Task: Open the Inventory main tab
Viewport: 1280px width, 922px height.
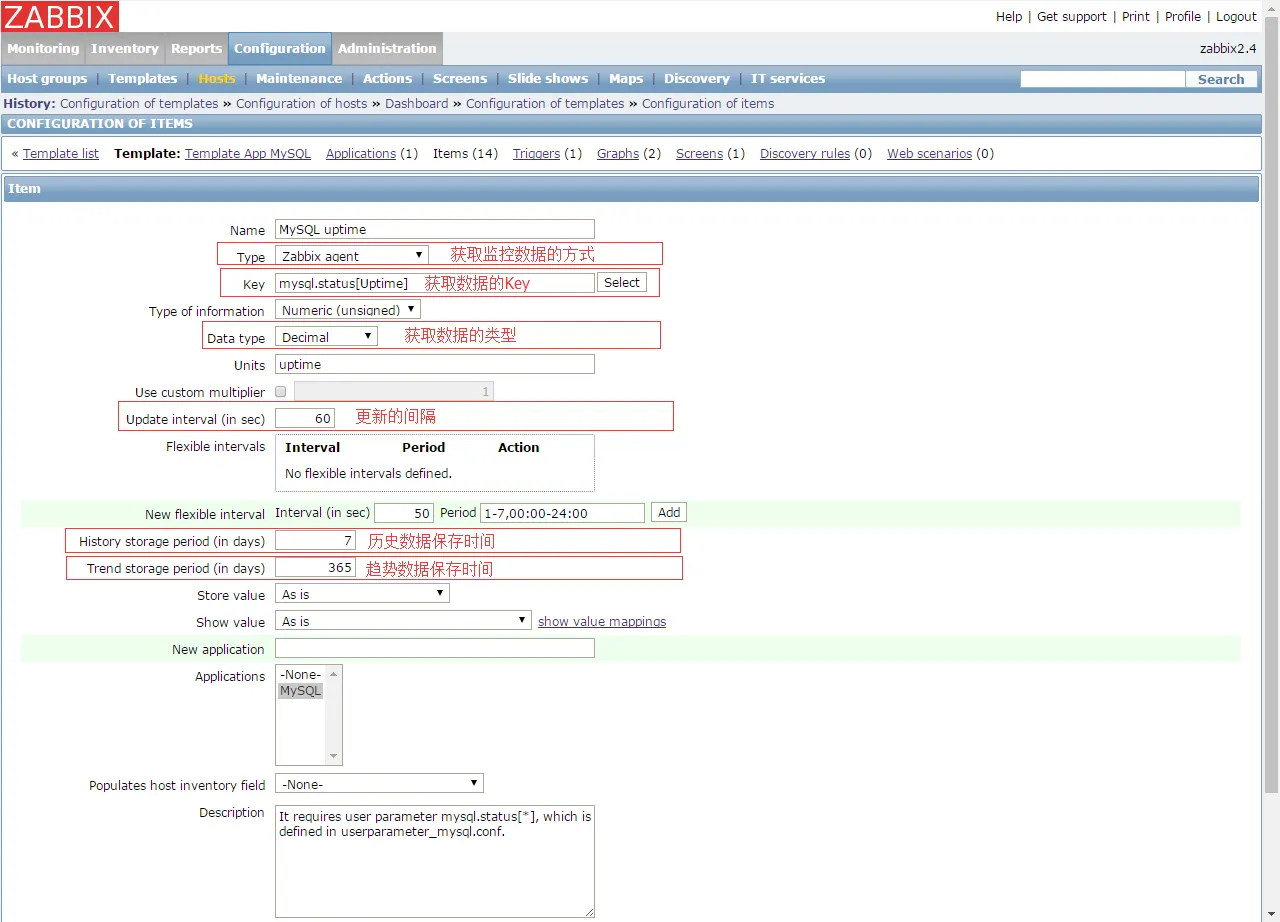Action: (125, 48)
